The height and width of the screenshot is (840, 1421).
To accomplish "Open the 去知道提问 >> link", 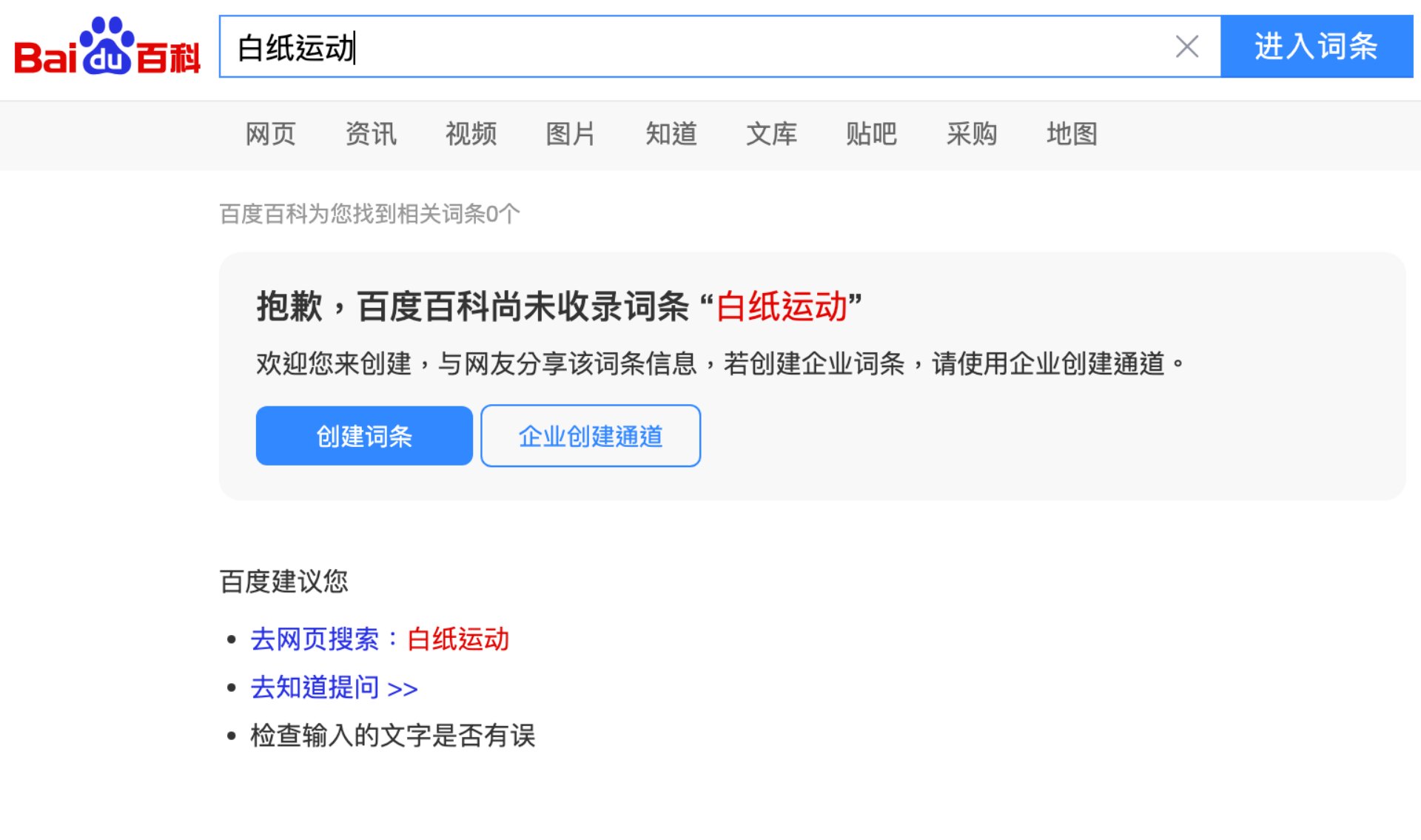I will [x=334, y=688].
